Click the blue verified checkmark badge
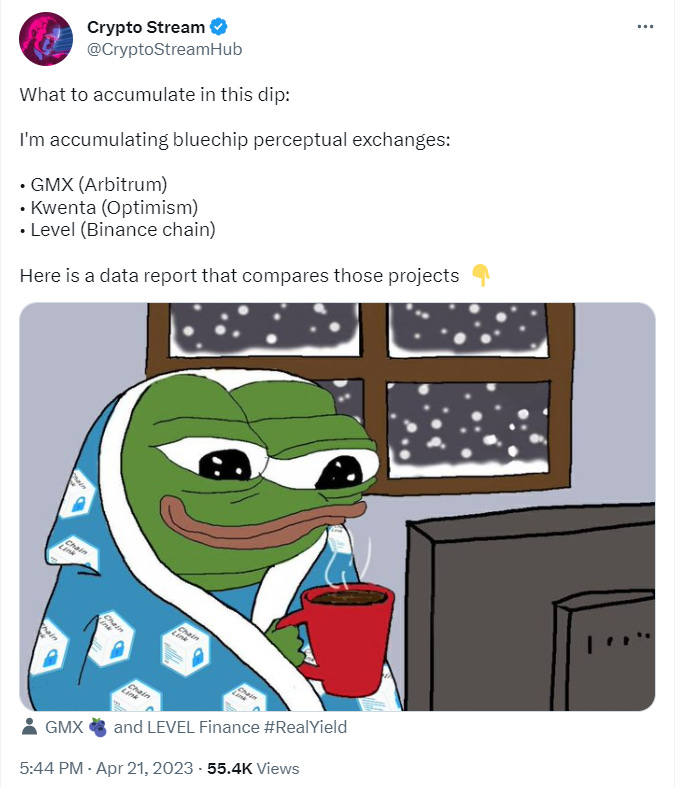This screenshot has height=787, width=685. click(x=218, y=27)
